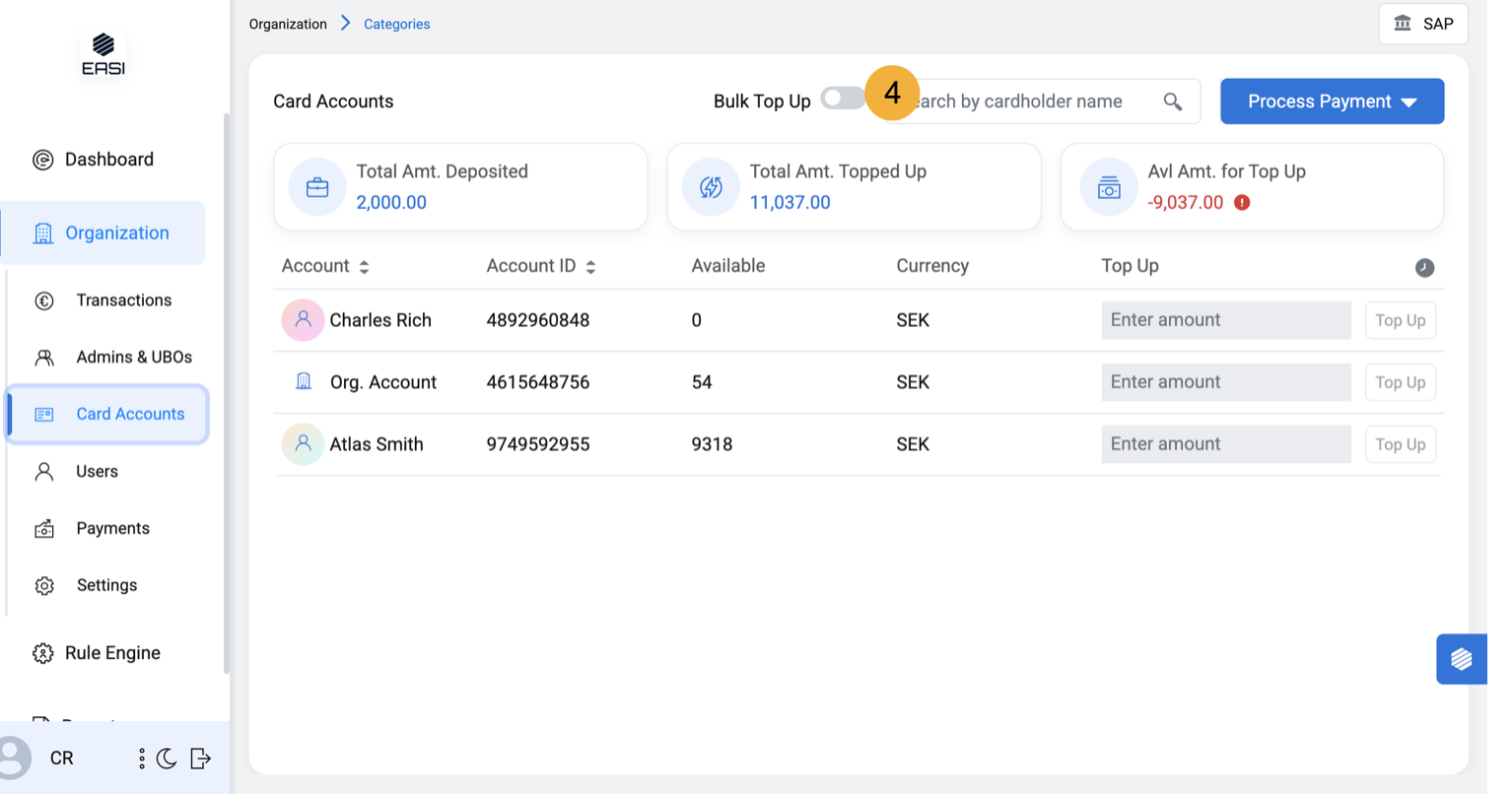Screen dimensions: 1512x794
Task: Go to Admins & UBOs page
Action: 133,358
